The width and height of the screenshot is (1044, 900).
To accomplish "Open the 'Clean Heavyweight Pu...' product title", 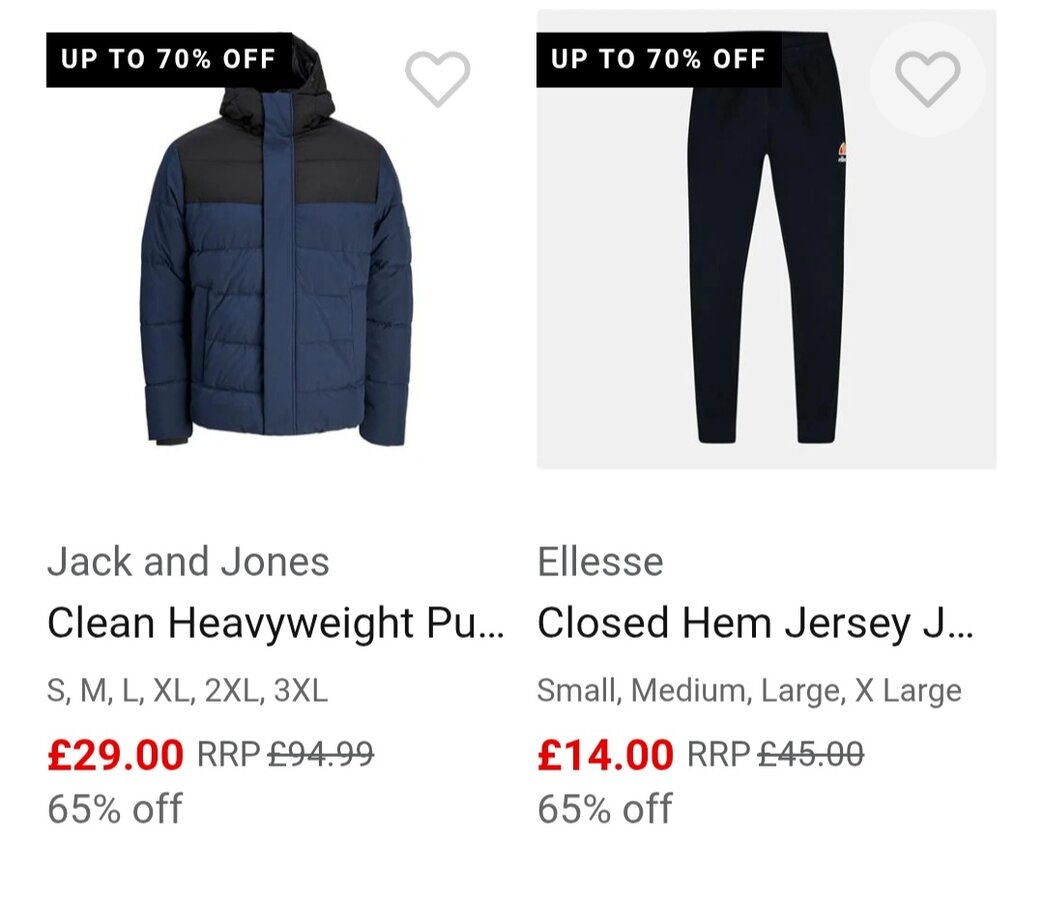I will tap(275, 623).
